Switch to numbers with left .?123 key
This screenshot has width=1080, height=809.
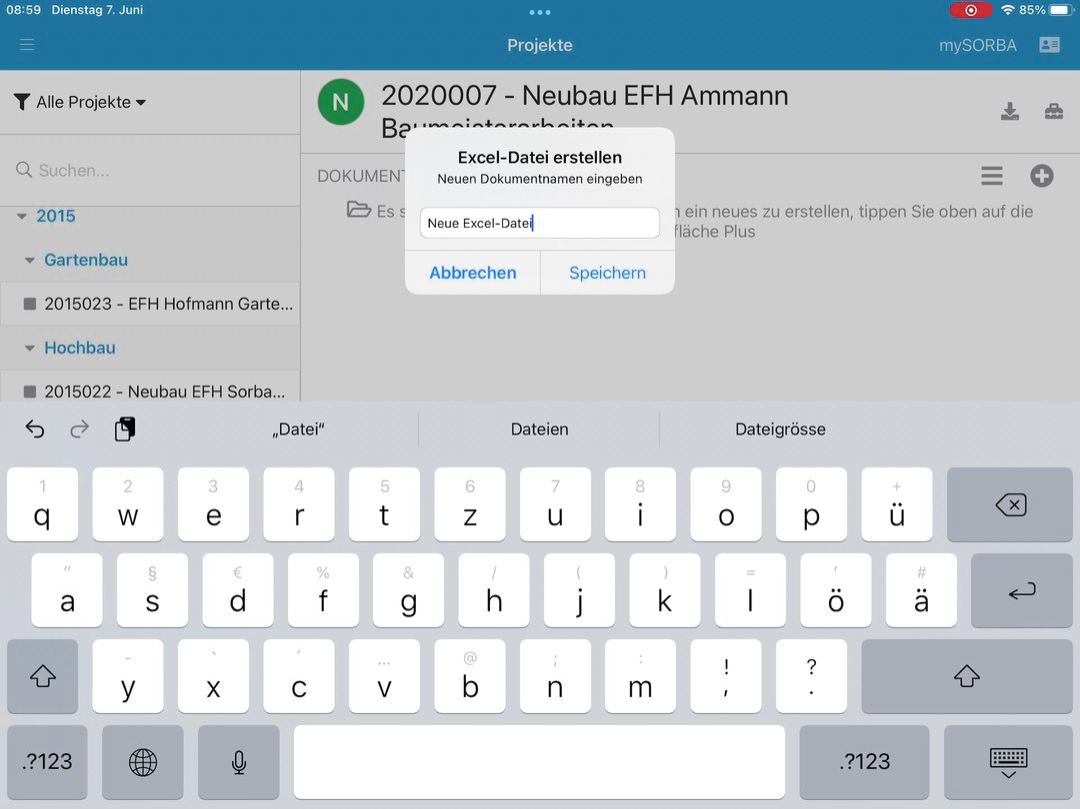[47, 762]
